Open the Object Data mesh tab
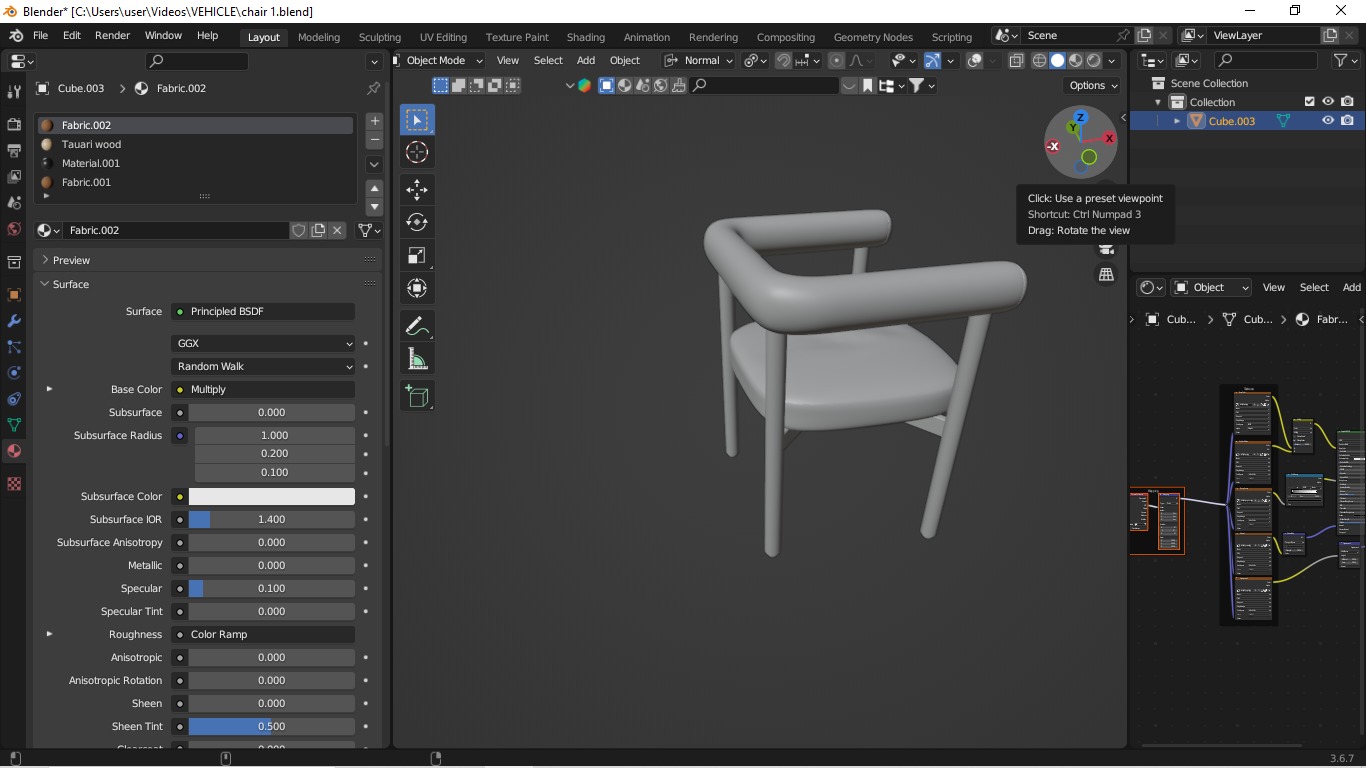This screenshot has width=1366, height=768. 14,425
